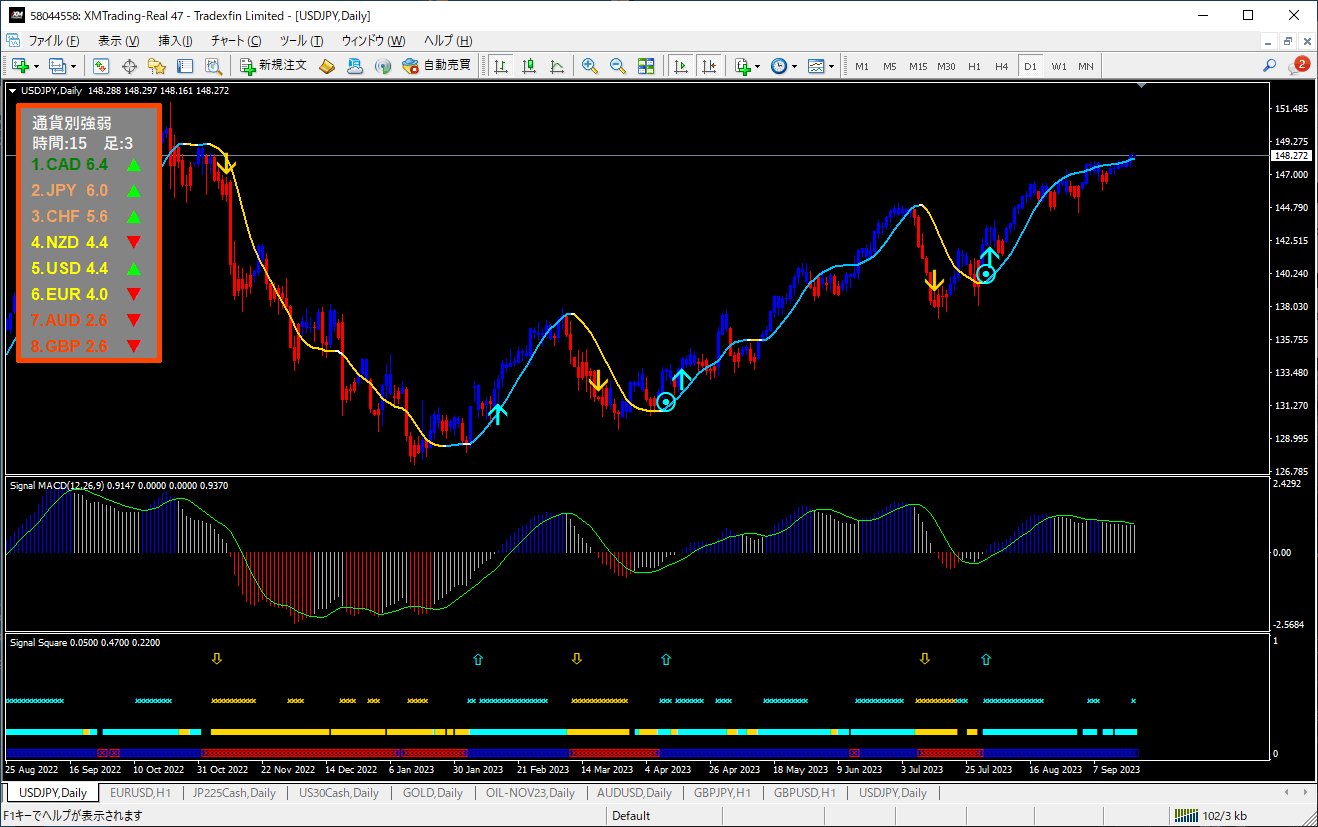Toggle chart auto scroll

(x=680, y=66)
